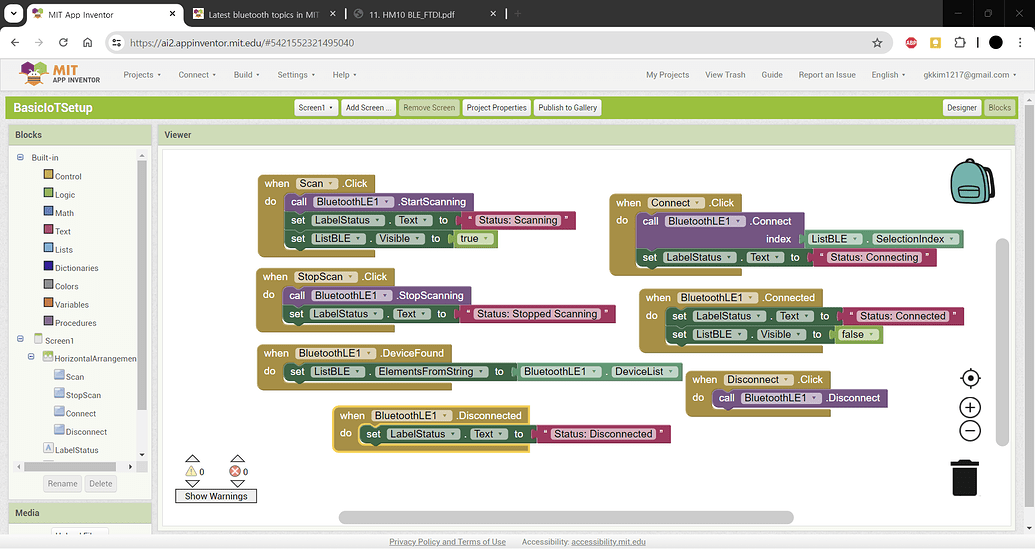The image size is (1035, 549).
Task: Open the View Trash link
Action: point(725,75)
